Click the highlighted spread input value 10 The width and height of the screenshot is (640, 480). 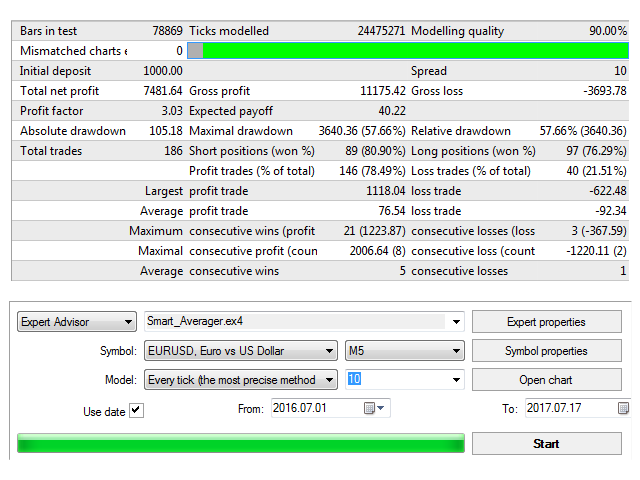coord(354,379)
